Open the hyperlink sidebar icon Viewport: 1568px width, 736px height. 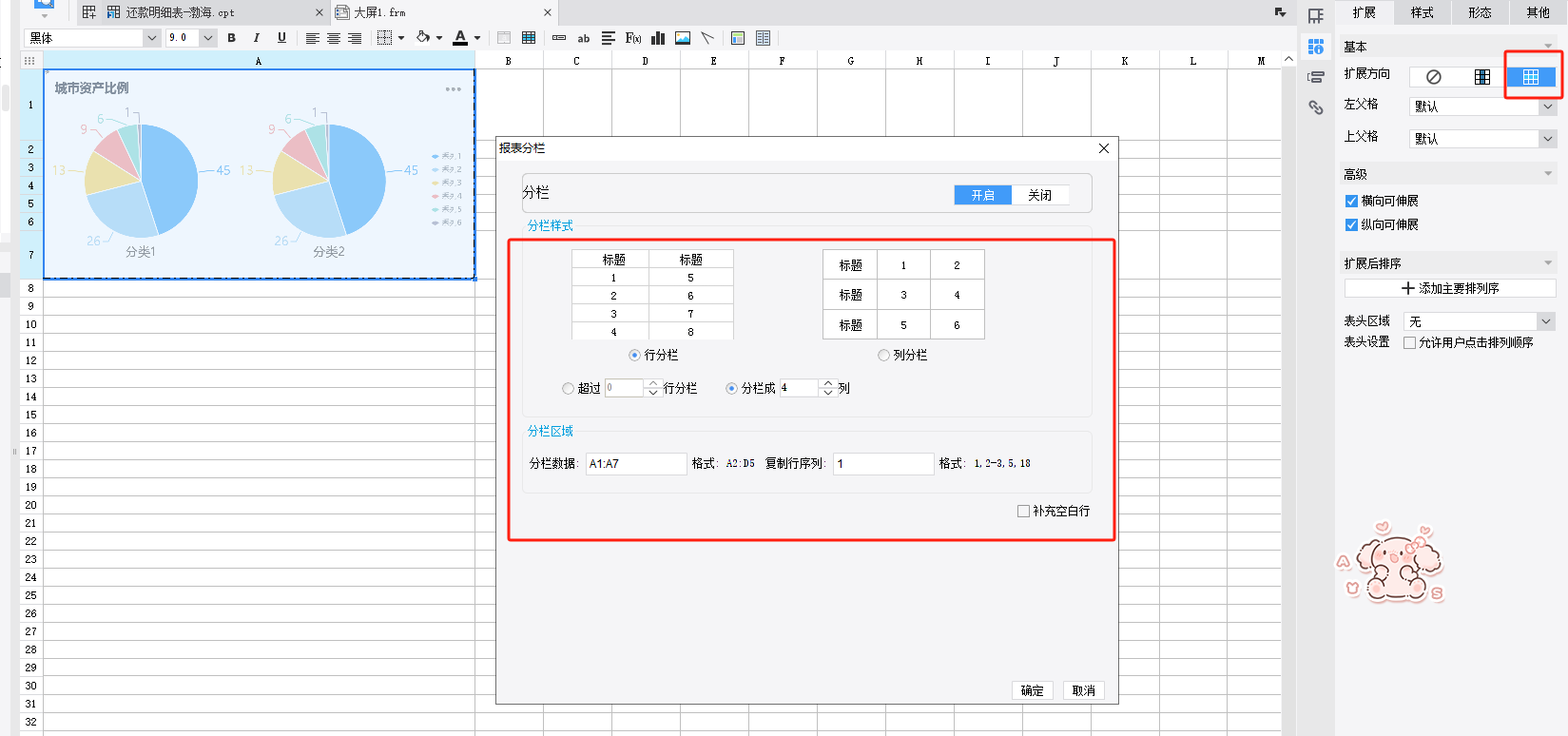[1316, 107]
